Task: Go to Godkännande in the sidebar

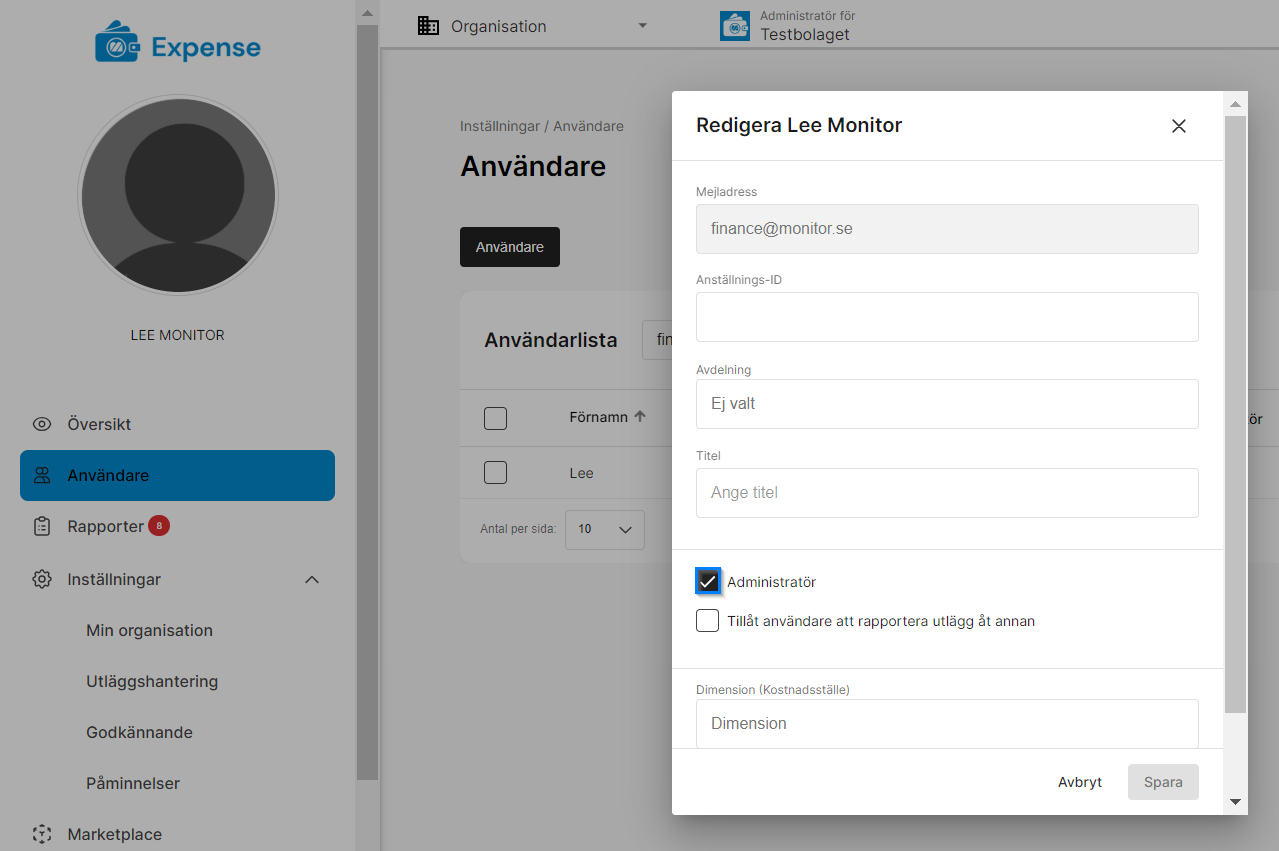Action: point(139,732)
